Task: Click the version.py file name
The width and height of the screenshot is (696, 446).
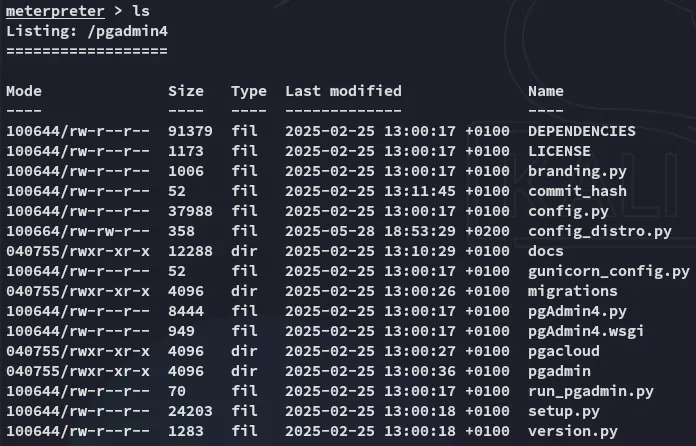Action: [573, 431]
